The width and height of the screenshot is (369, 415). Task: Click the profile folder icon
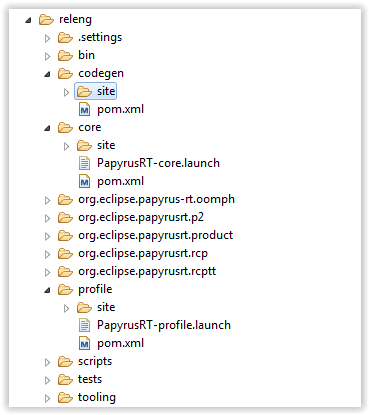65,290
